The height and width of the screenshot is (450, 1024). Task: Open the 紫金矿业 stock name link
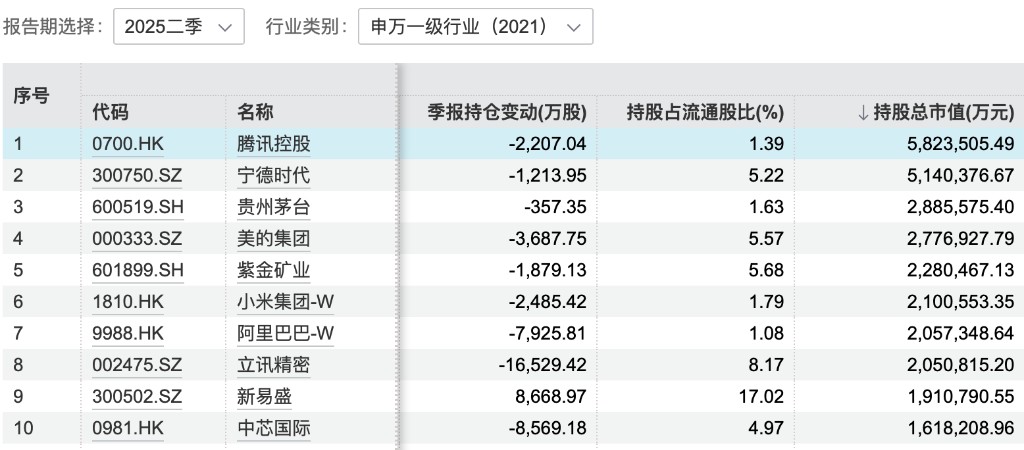(x=274, y=270)
